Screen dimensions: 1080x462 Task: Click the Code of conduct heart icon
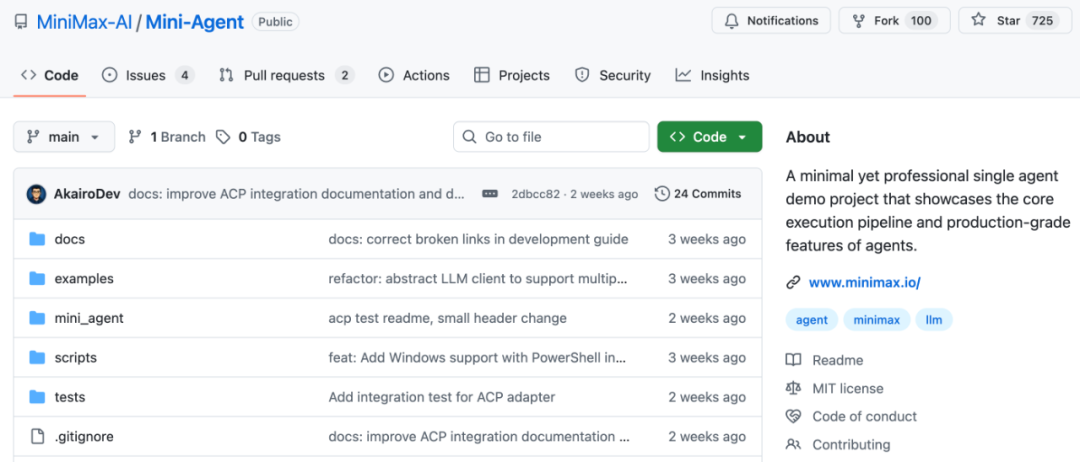(x=793, y=416)
